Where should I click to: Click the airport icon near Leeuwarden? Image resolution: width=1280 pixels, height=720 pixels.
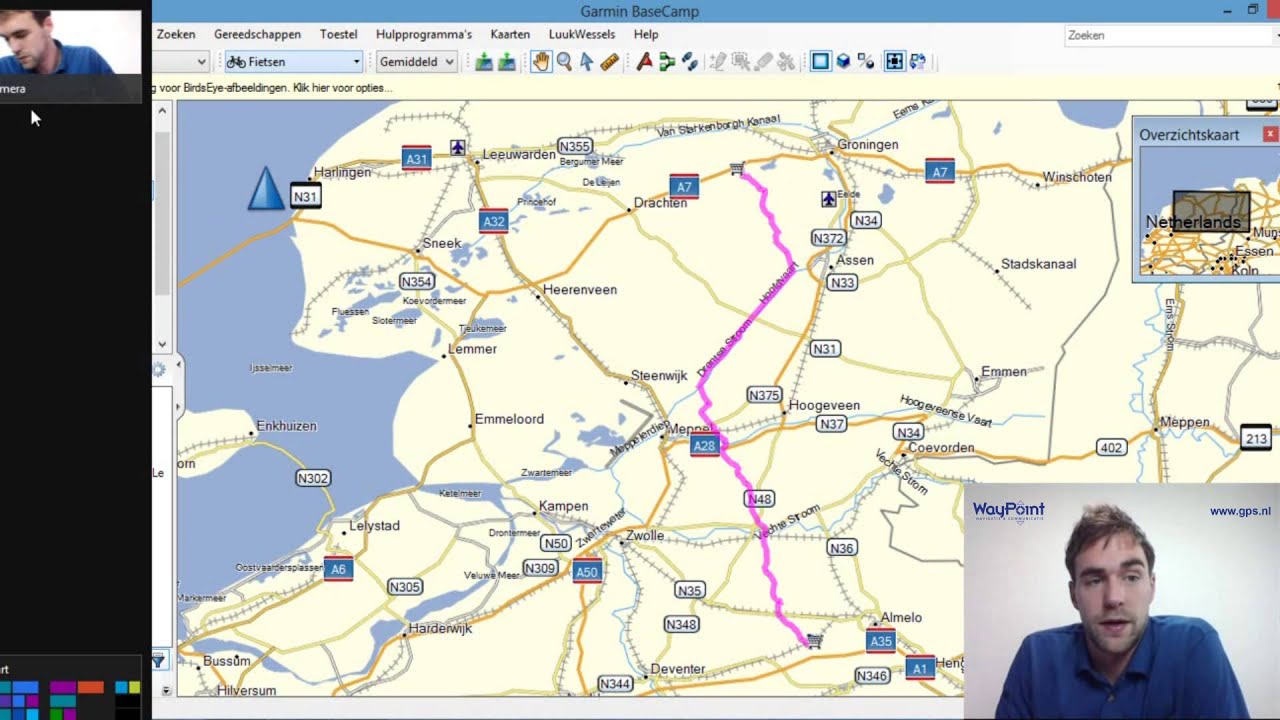[457, 147]
